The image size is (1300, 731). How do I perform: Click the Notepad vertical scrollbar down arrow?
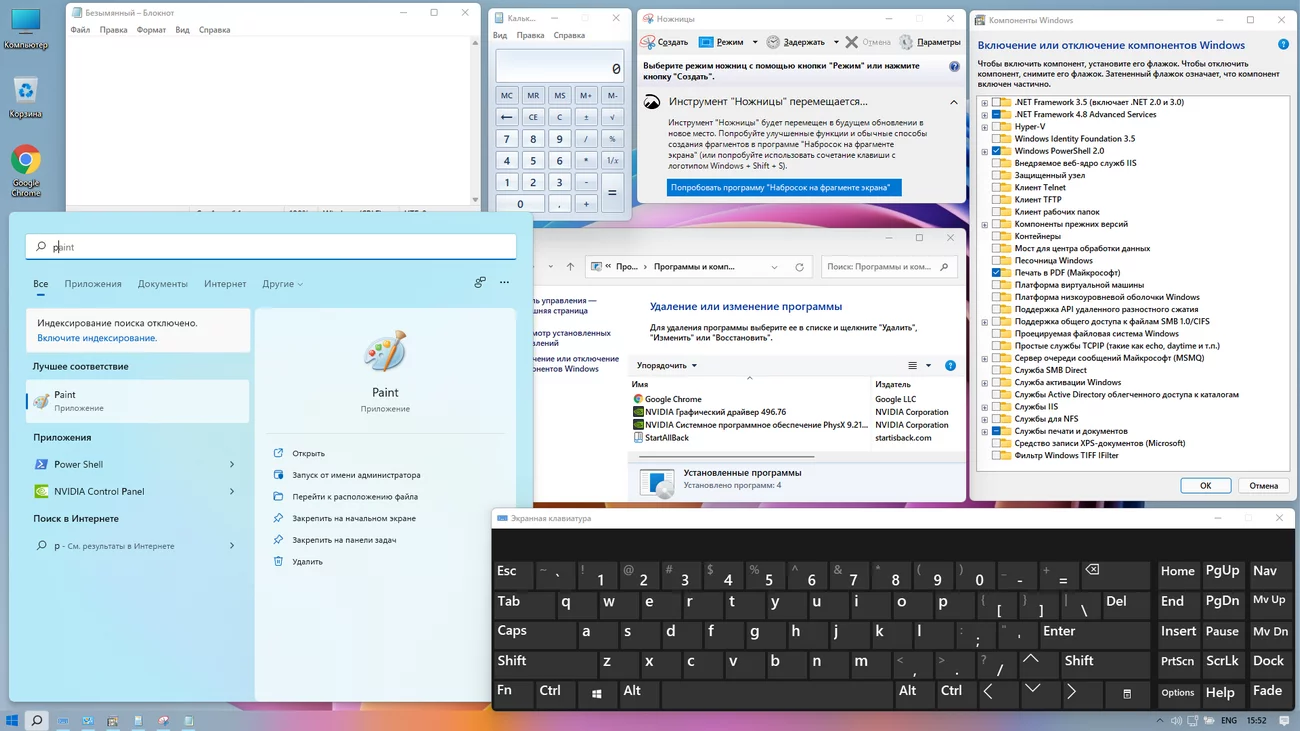(x=475, y=200)
